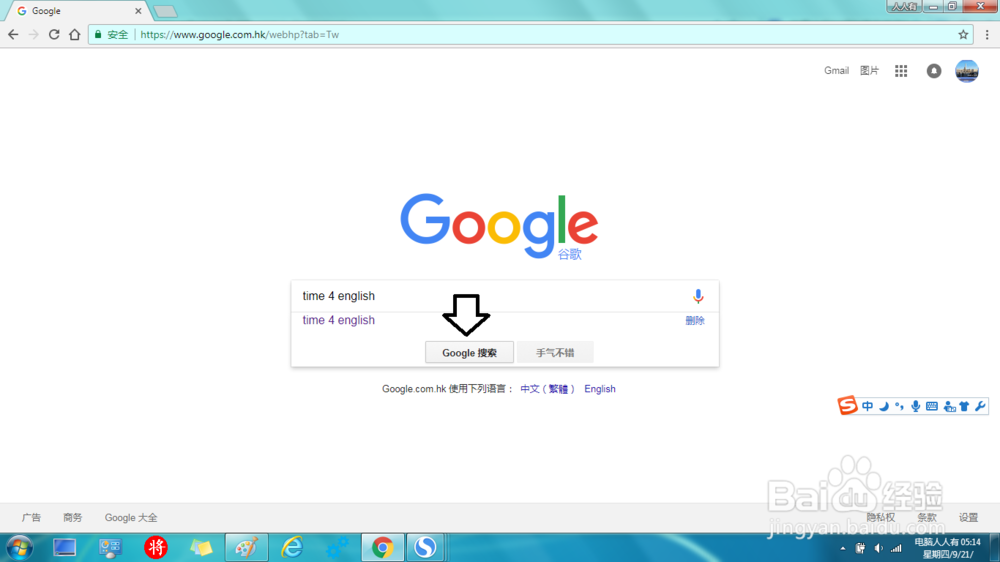Open Sogou skin shirt icon
Image resolution: width=1000 pixels, height=562 pixels.
[964, 406]
